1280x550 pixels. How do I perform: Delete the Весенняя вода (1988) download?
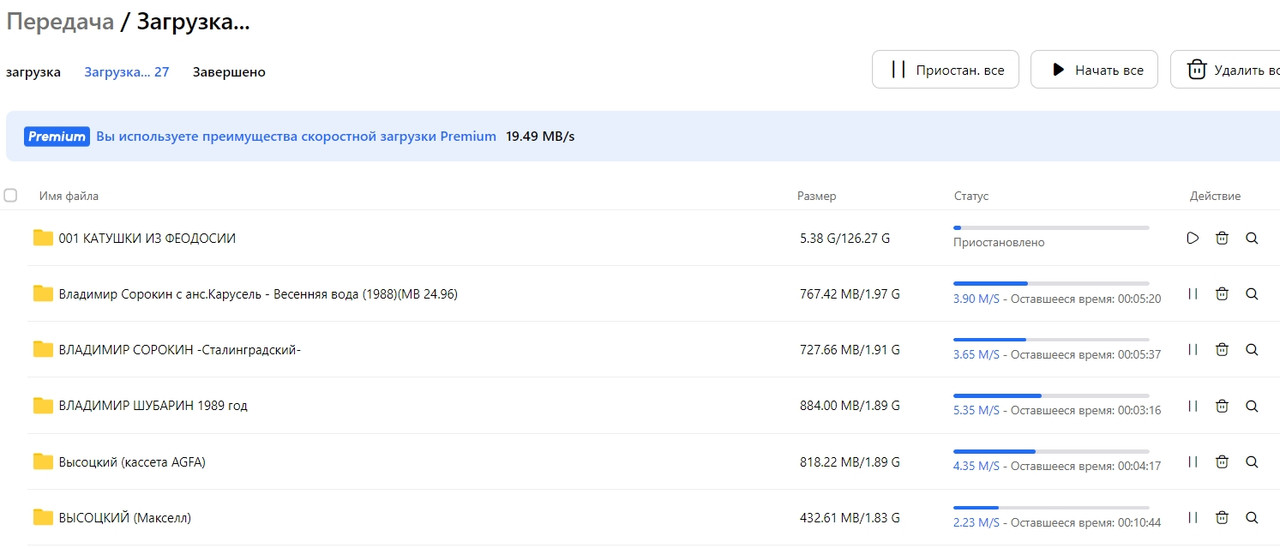click(x=1222, y=294)
